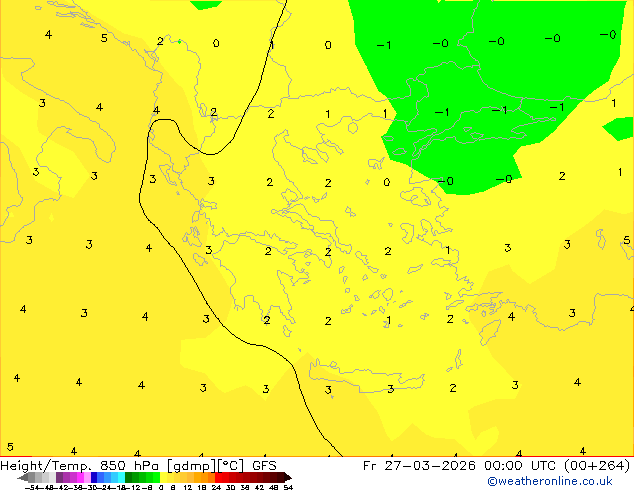
Task: Click the '[gdmp]' unit label in title
Action: [x=191, y=466]
